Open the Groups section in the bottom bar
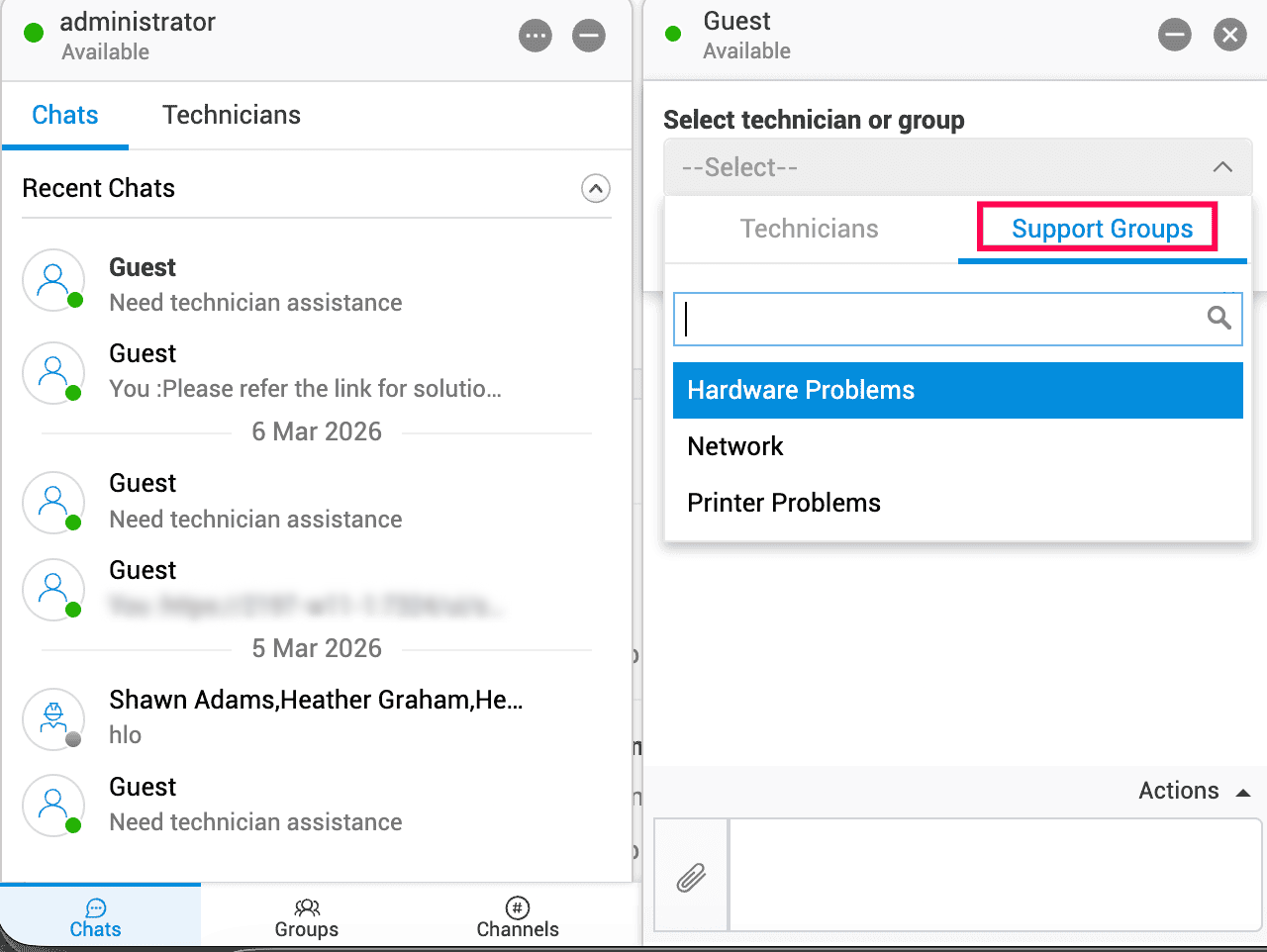 click(307, 917)
